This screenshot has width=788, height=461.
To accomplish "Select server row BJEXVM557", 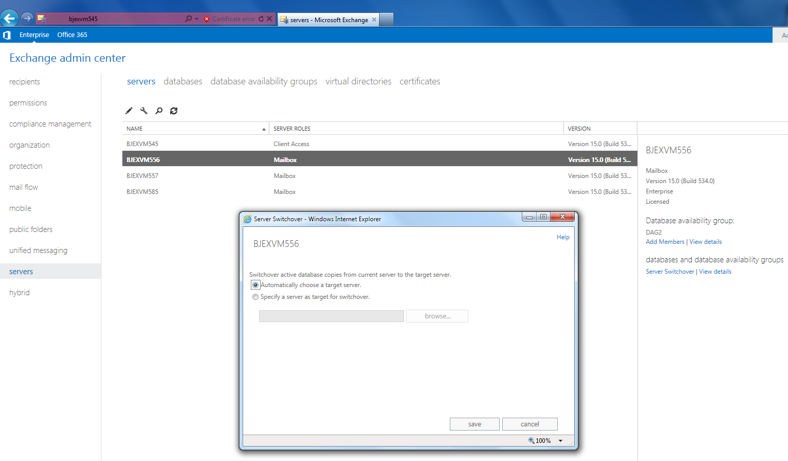I will [x=379, y=176].
